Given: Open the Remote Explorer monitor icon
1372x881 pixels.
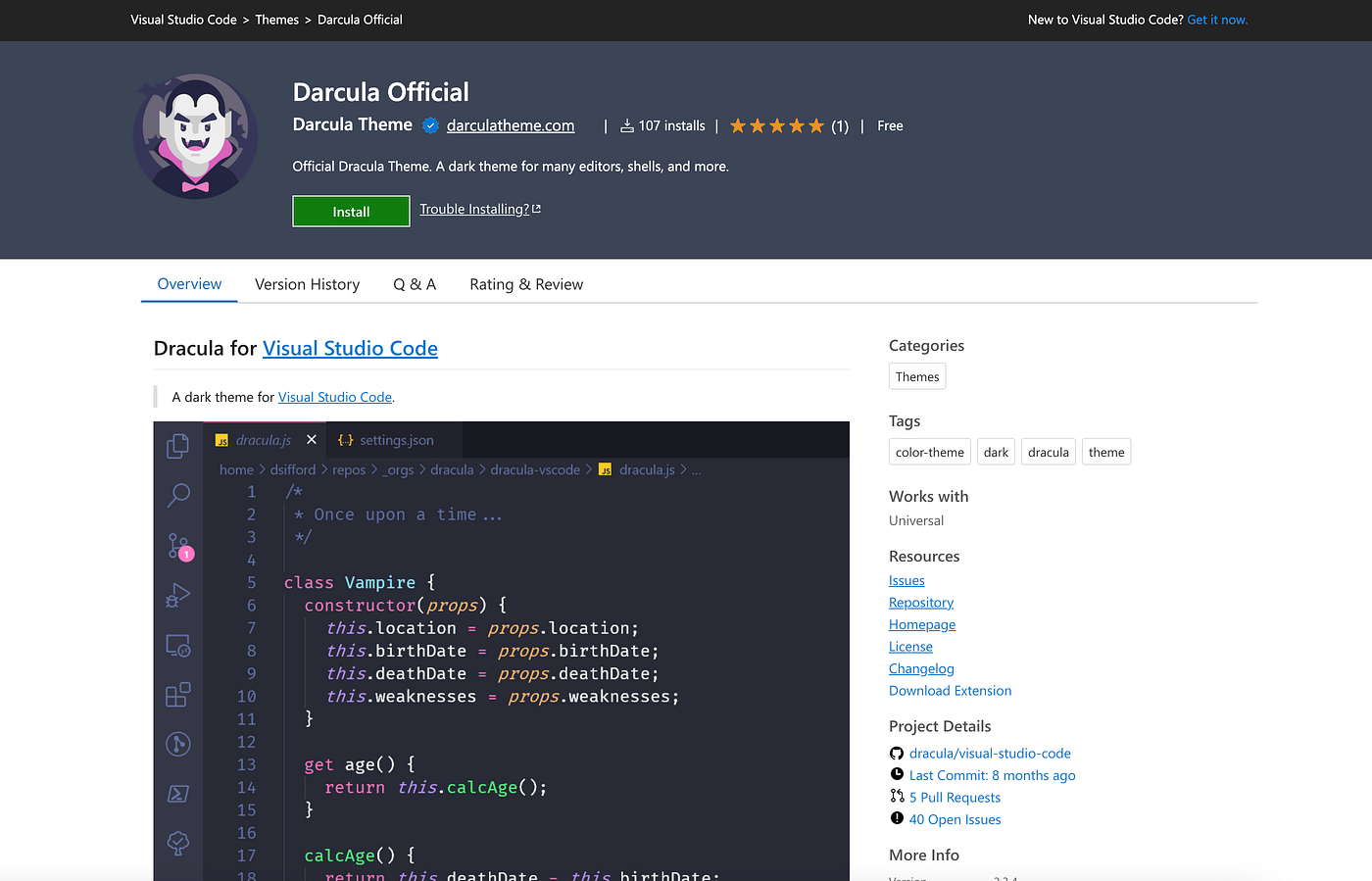Looking at the screenshot, I should pos(177,646).
